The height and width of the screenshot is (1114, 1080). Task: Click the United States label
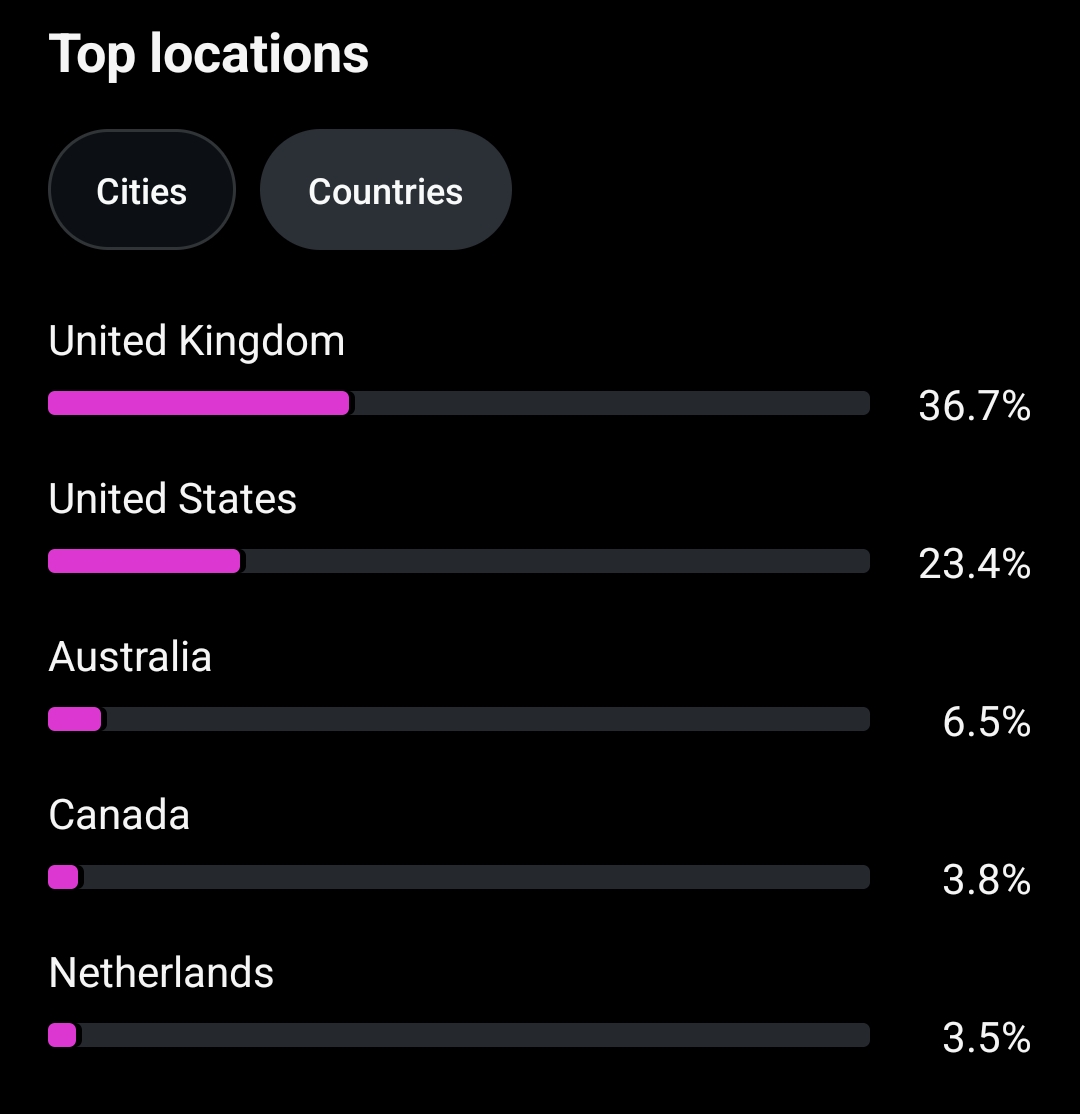pyautogui.click(x=172, y=499)
